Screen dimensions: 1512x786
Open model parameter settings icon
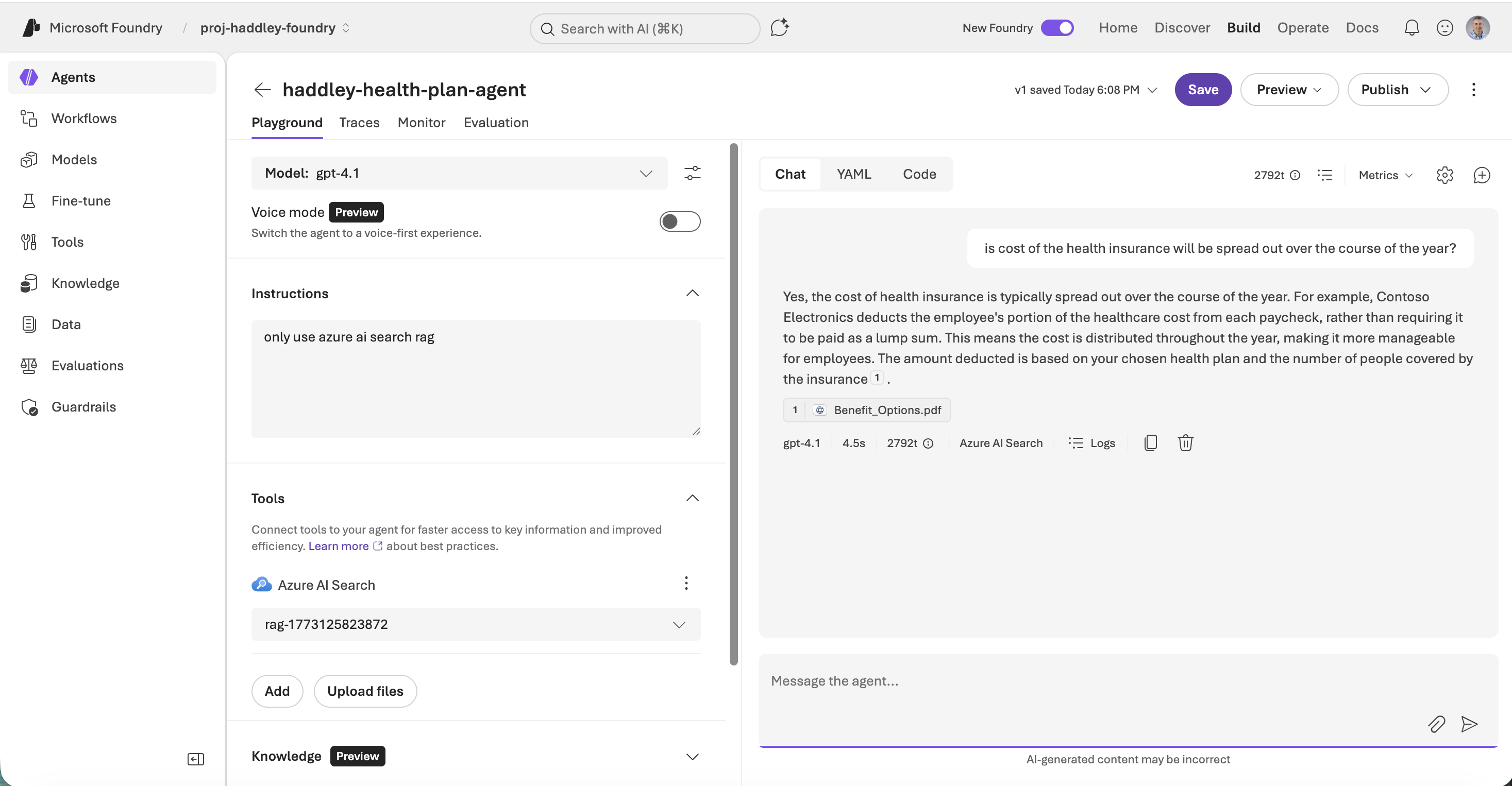[x=693, y=173]
